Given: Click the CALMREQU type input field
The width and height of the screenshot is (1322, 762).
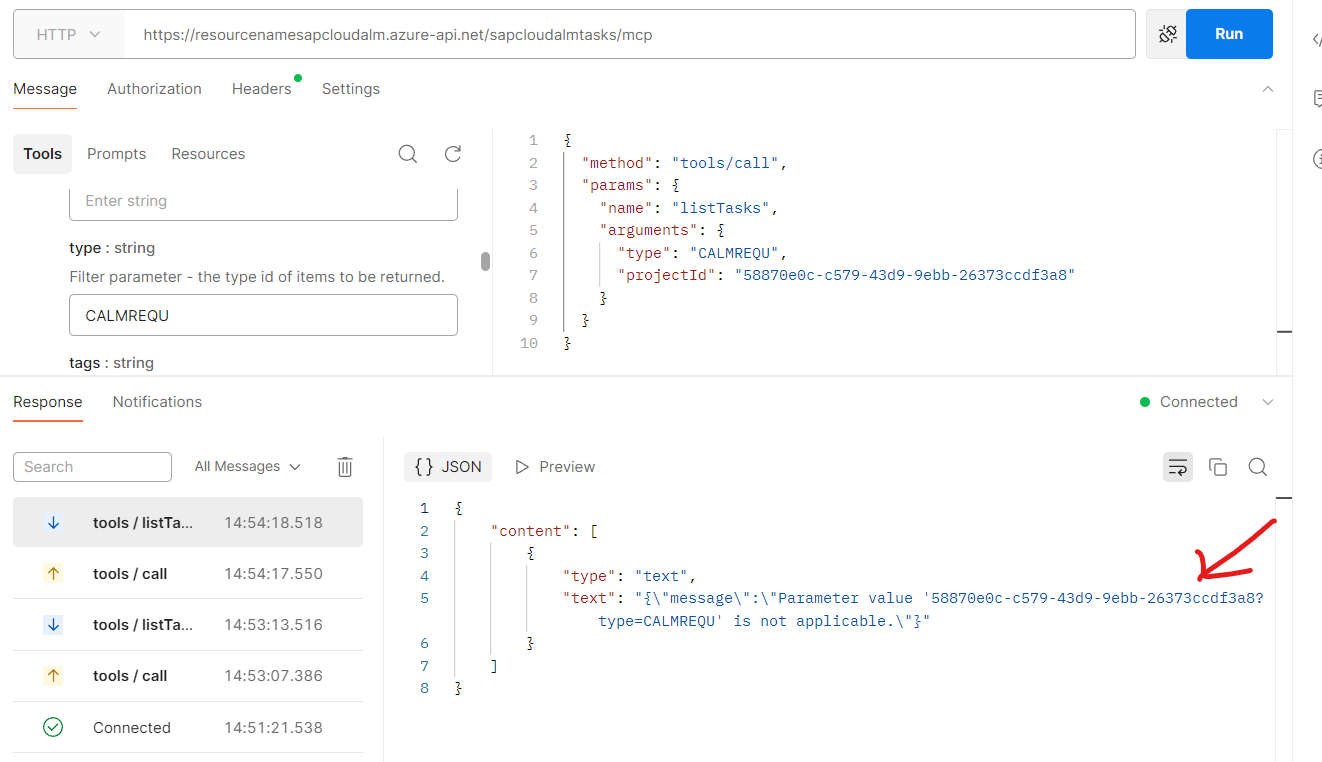Looking at the screenshot, I should click(263, 316).
